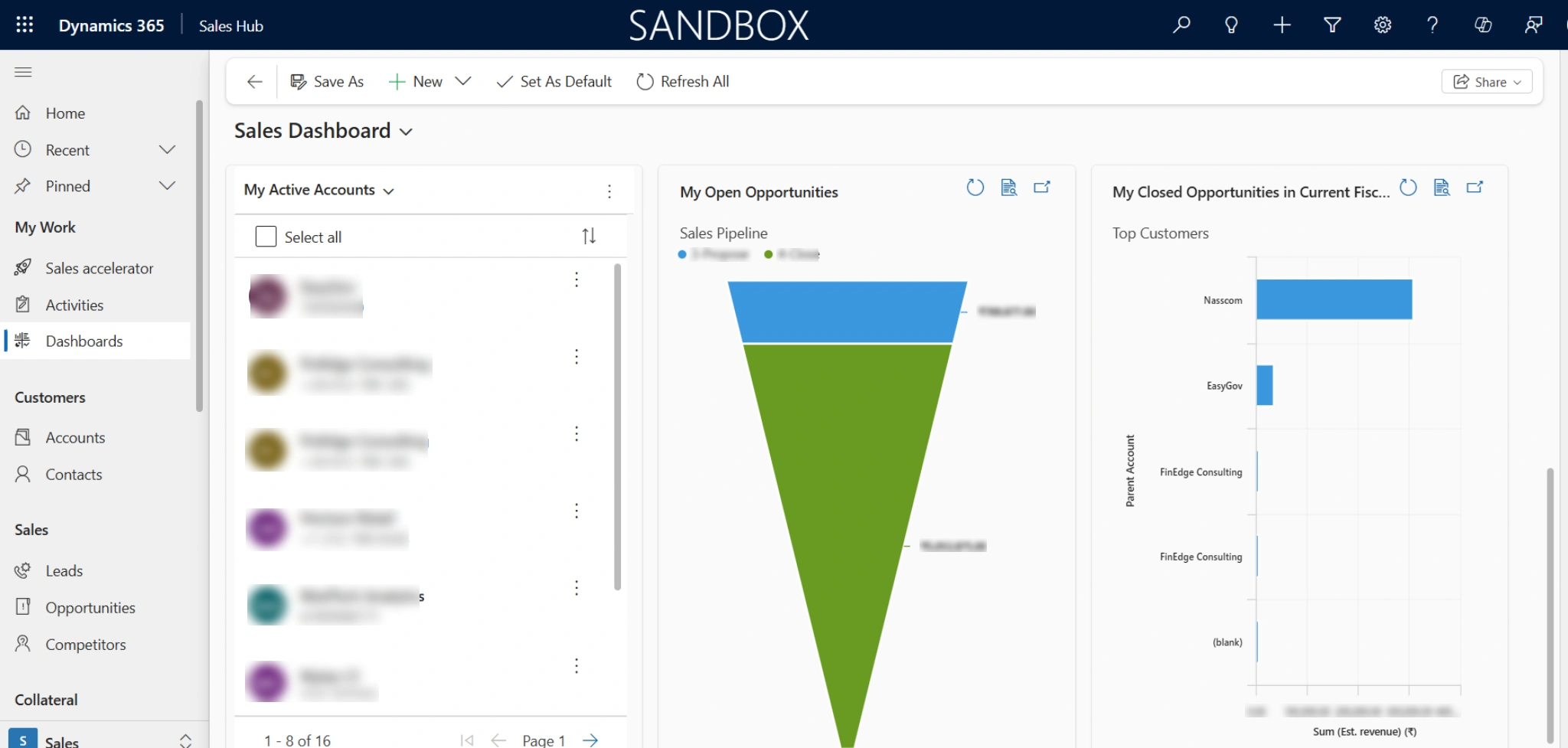The width and height of the screenshot is (1568, 748).
Task: Open the advanced find filter icon
Action: (1332, 25)
